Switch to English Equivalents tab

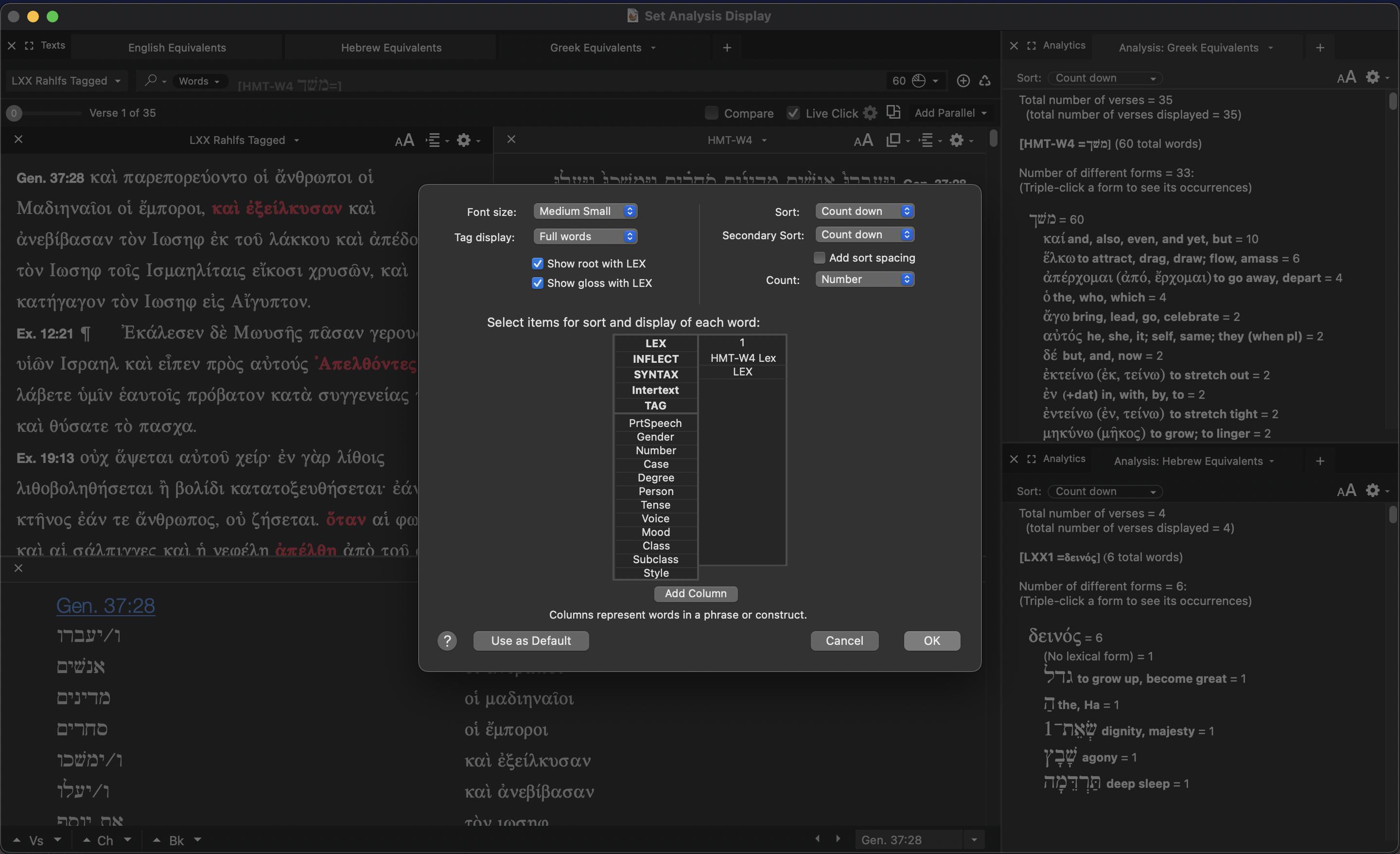[x=177, y=48]
